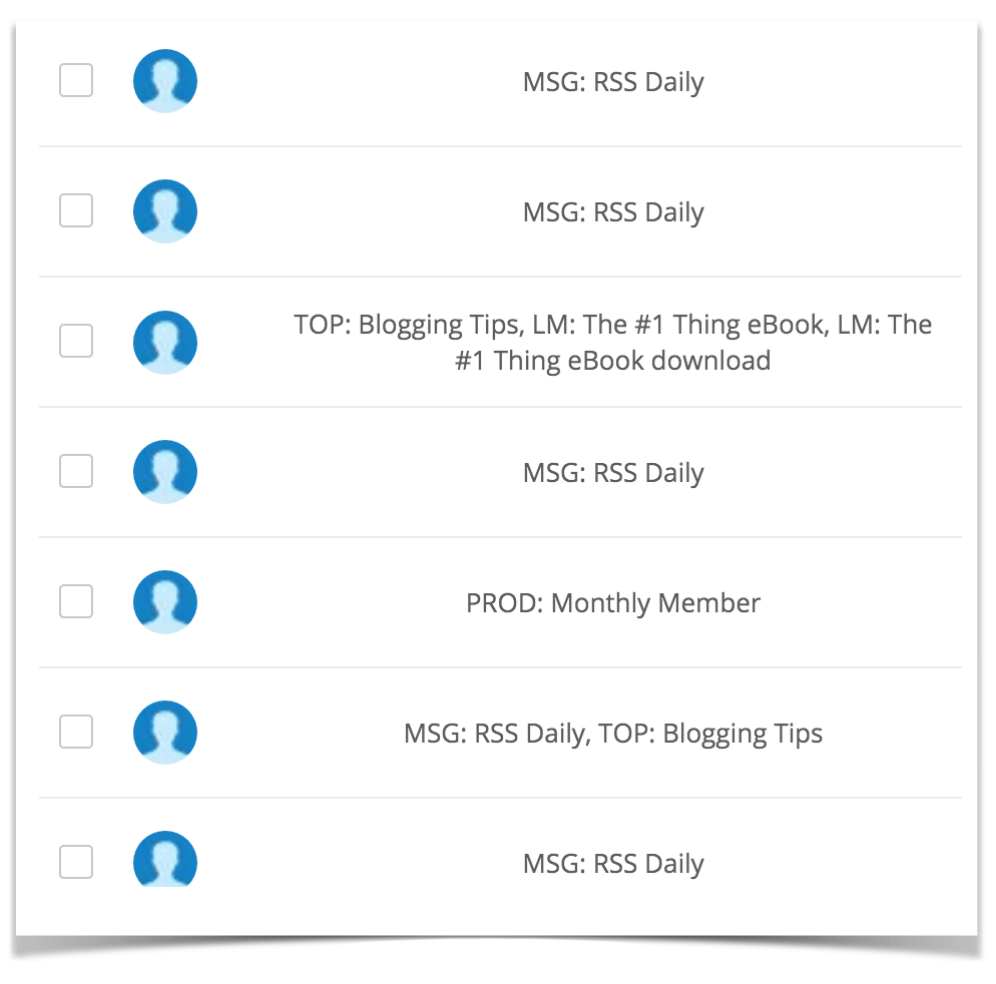
Task: Select the checkbox in the second RSS Daily row
Action: (x=75, y=211)
